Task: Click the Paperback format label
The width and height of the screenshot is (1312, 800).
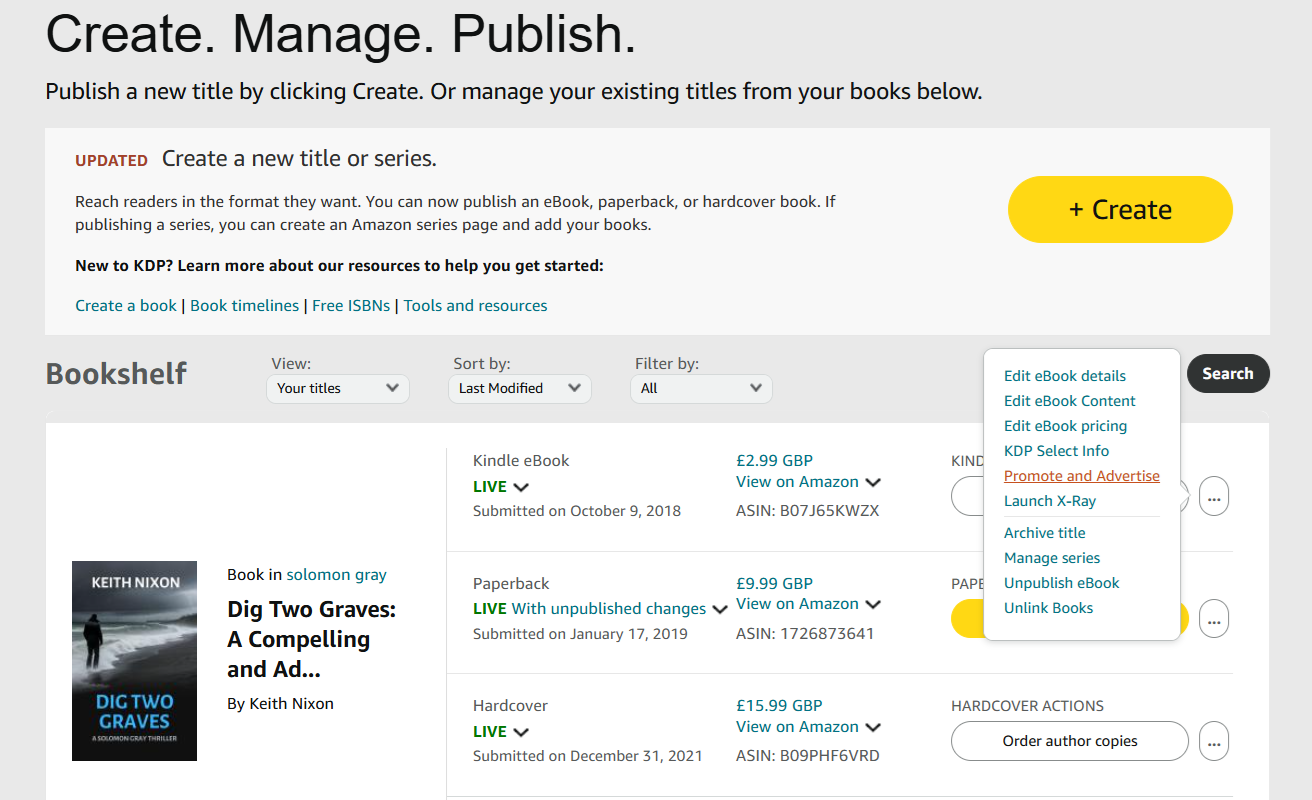Action: point(511,584)
